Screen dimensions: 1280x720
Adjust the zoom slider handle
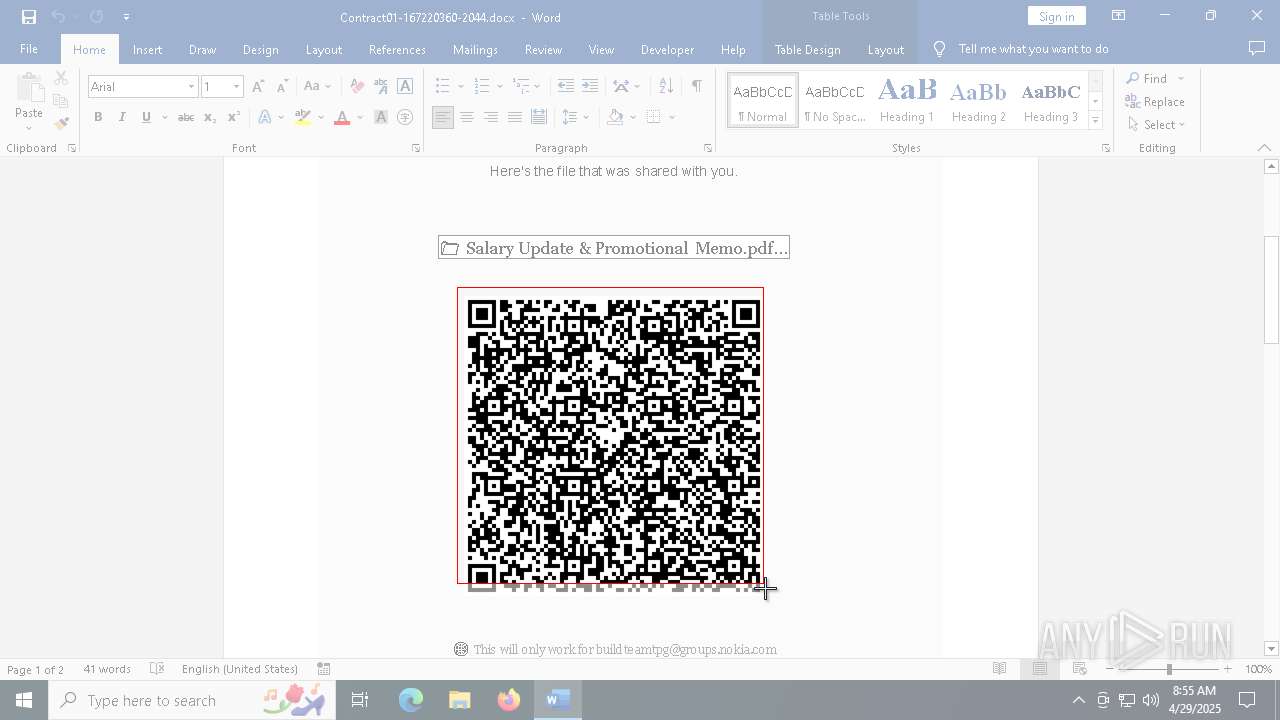point(1169,669)
